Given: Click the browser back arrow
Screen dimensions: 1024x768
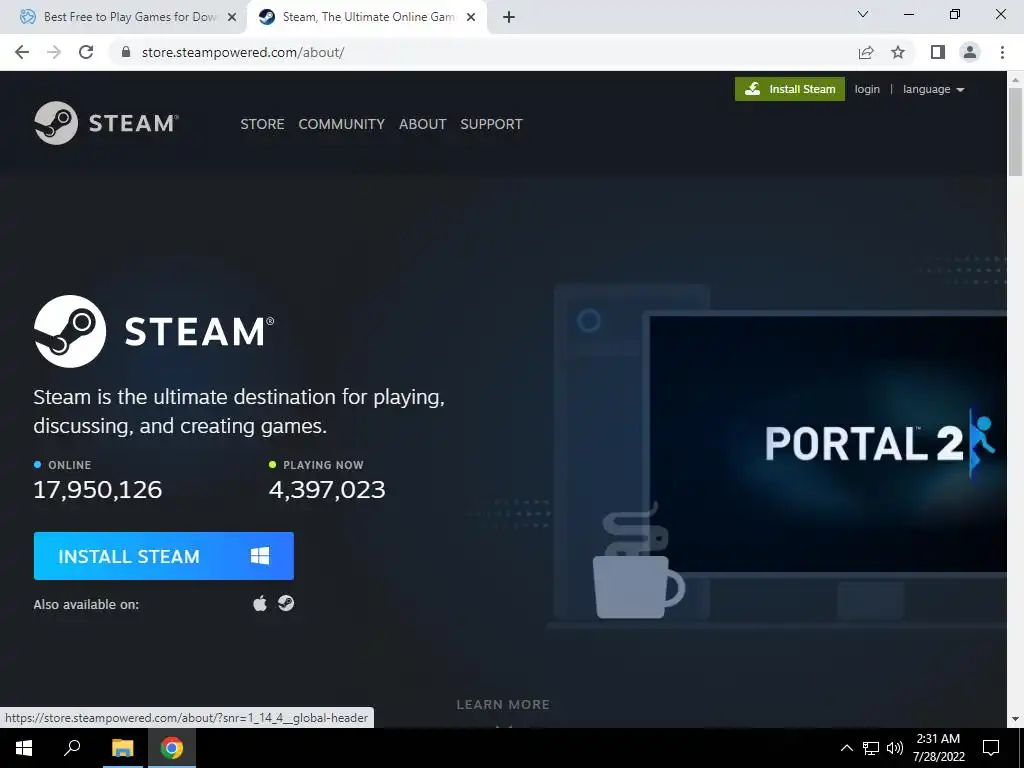Looking at the screenshot, I should 22,52.
